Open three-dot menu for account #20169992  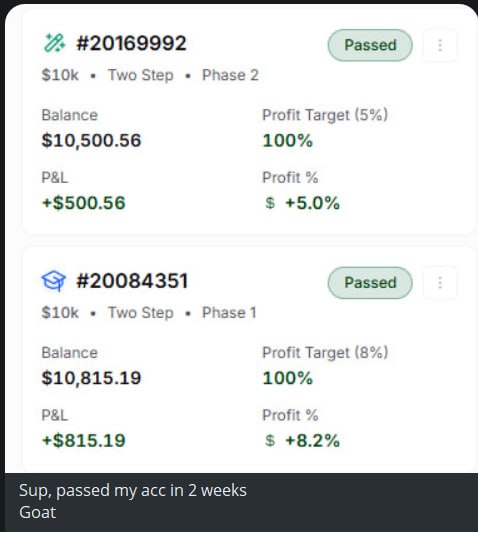(440, 45)
